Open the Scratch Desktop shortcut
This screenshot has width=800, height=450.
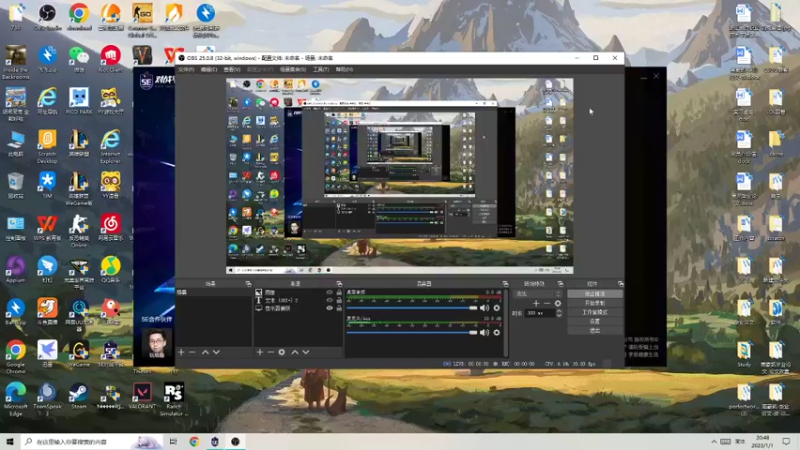tap(47, 146)
